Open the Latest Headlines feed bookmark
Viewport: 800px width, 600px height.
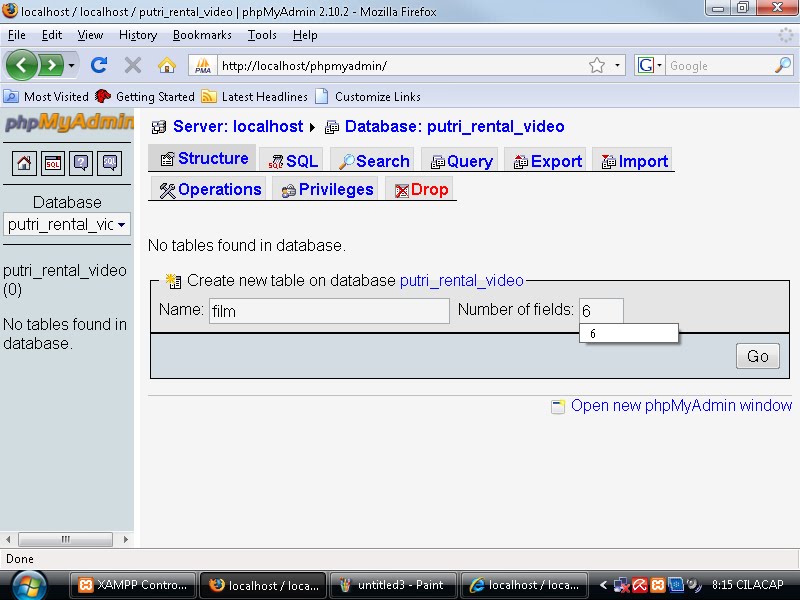point(255,96)
